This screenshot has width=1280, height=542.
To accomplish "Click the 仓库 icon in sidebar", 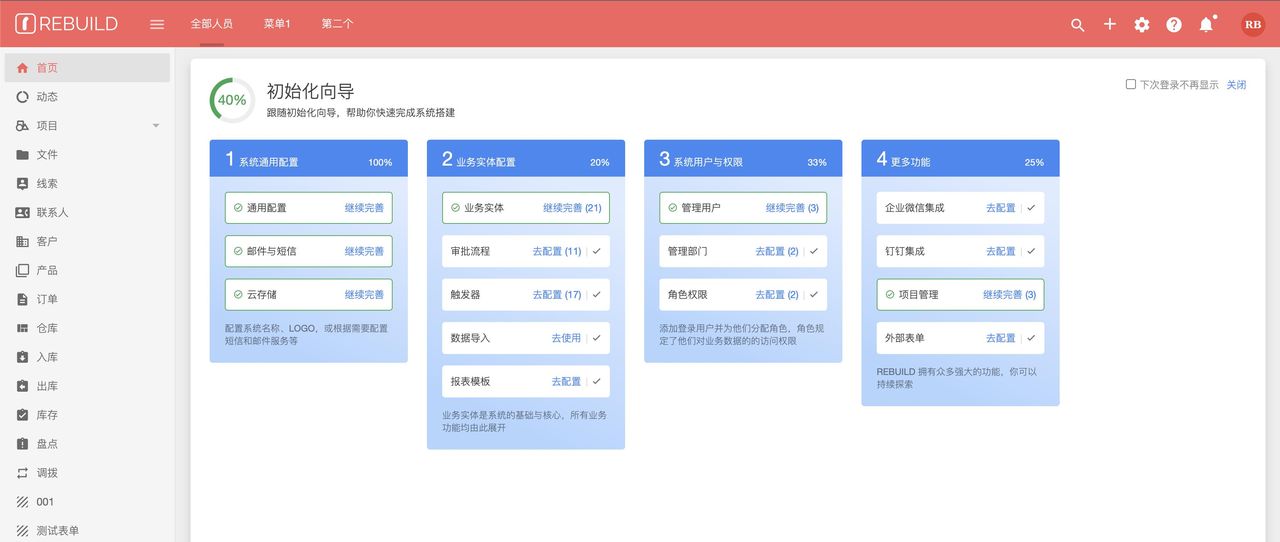I will [23, 328].
